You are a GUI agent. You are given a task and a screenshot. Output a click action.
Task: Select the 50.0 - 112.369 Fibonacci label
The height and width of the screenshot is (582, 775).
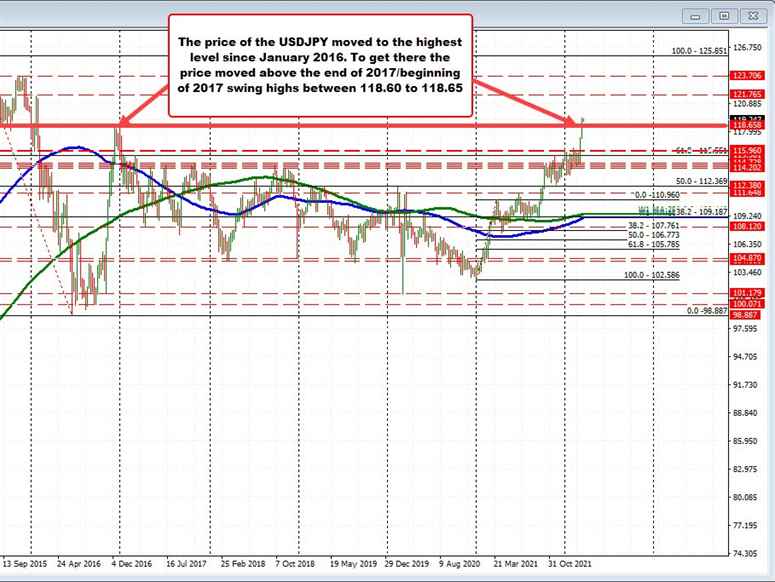(x=702, y=181)
